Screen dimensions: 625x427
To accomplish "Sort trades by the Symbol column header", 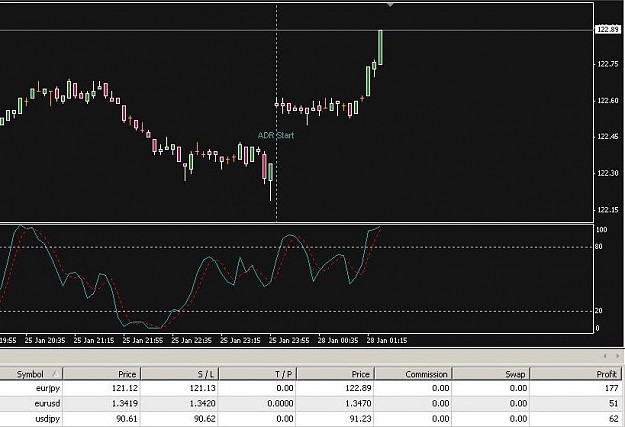I will point(31,374).
